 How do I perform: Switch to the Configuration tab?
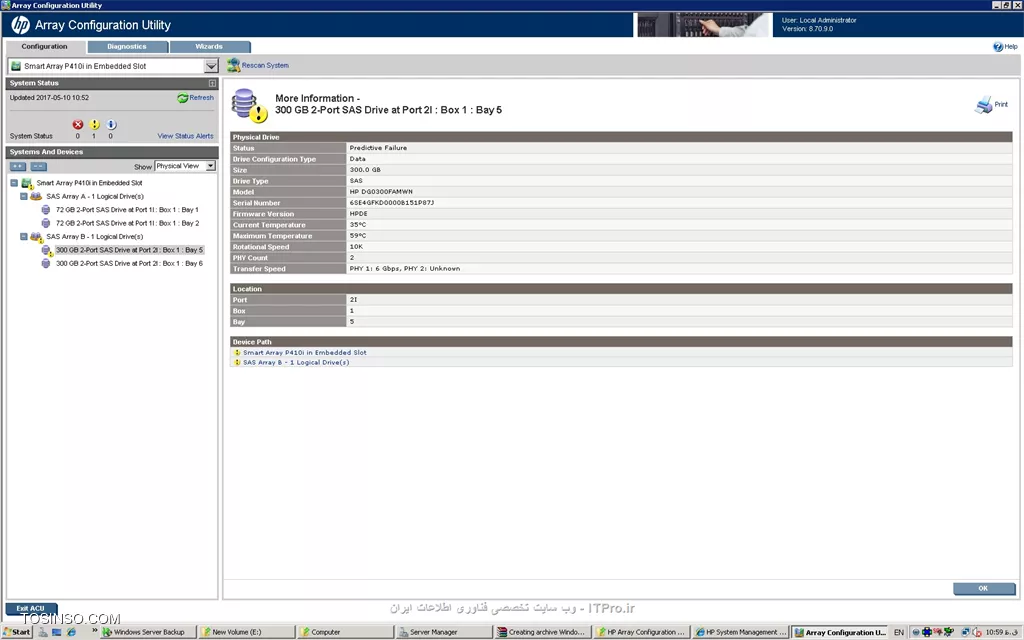(44, 47)
